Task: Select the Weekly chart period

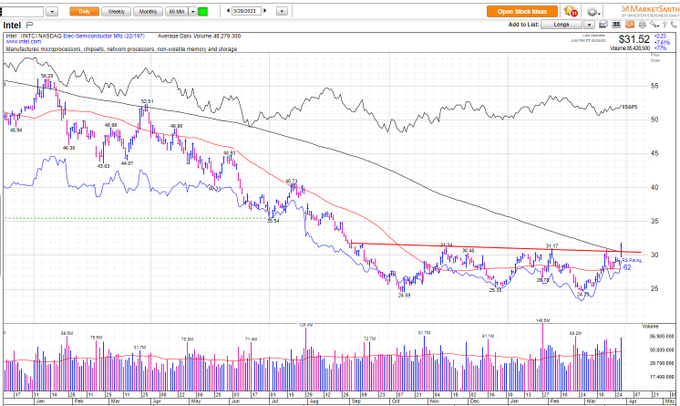Action: (116, 12)
